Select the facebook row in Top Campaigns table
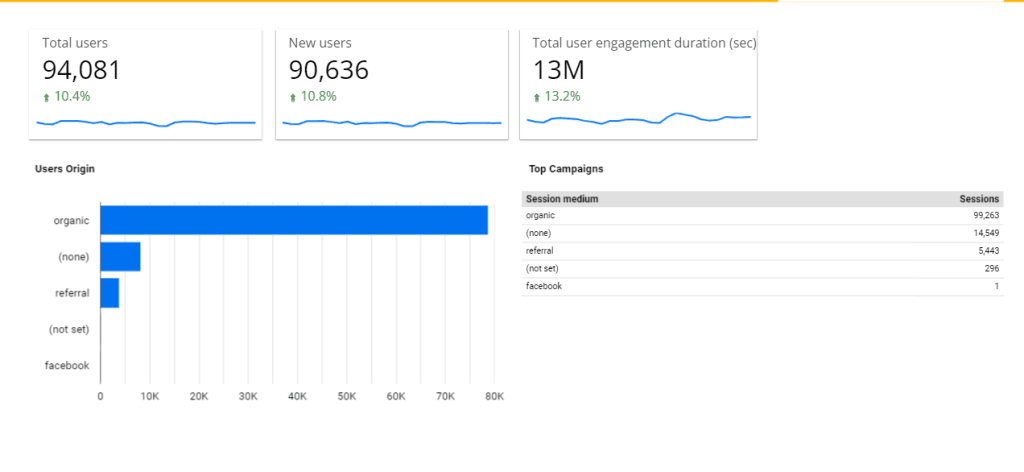The width and height of the screenshot is (1024, 472). pos(760,286)
